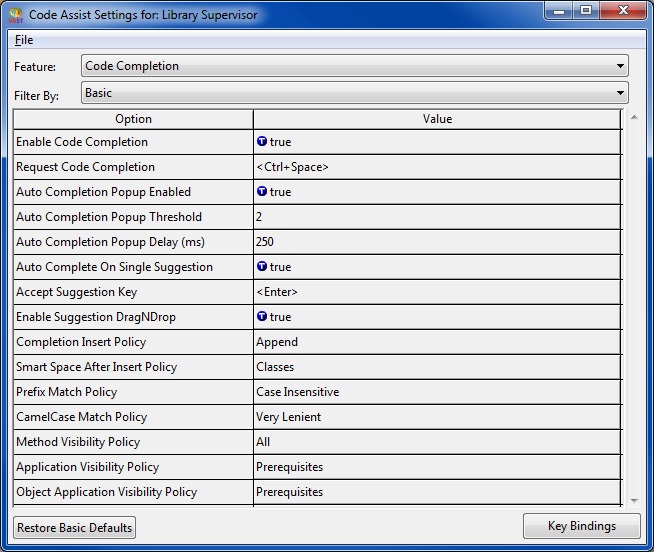Click Restore Basic Defaults button
654x552 pixels.
(x=74, y=527)
